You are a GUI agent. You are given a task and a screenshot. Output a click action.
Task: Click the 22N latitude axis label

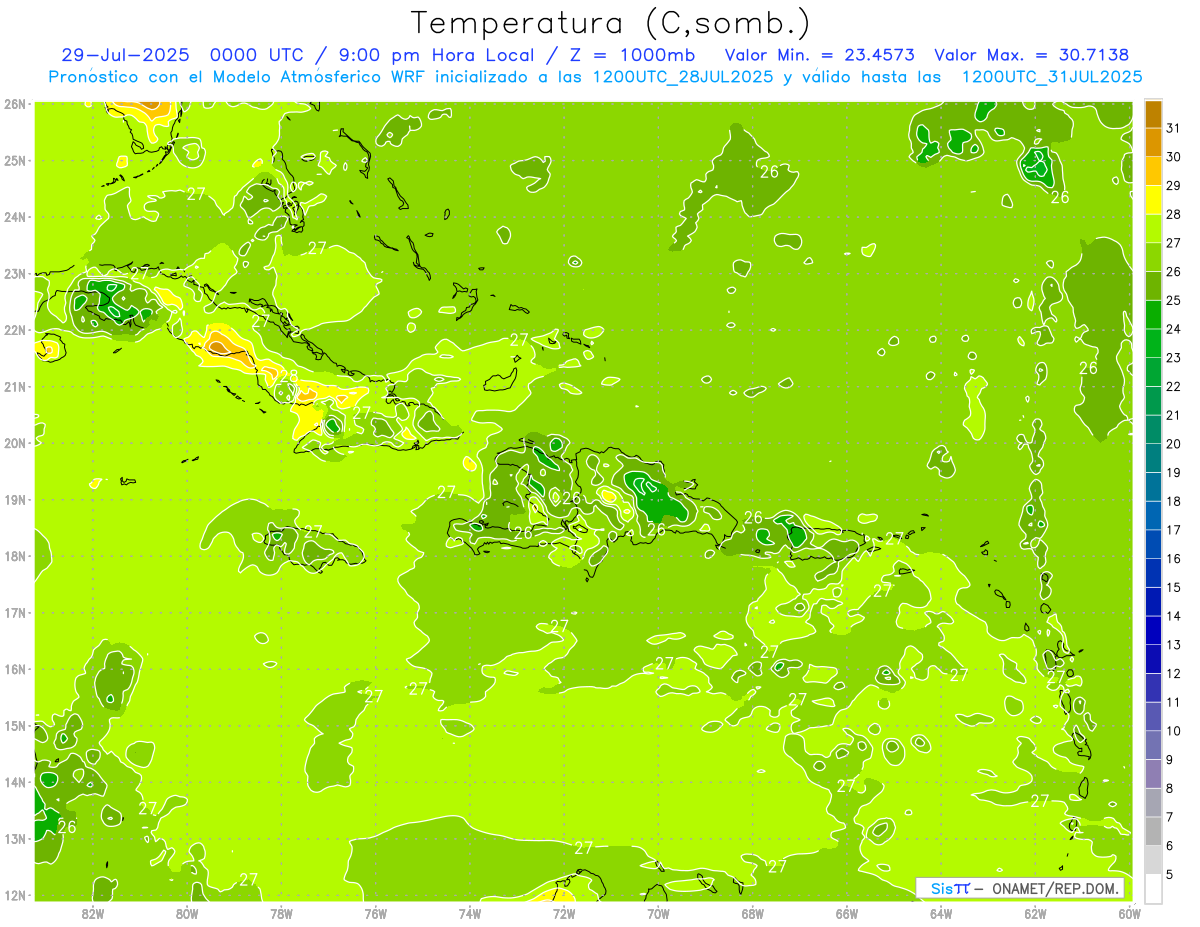[14, 329]
